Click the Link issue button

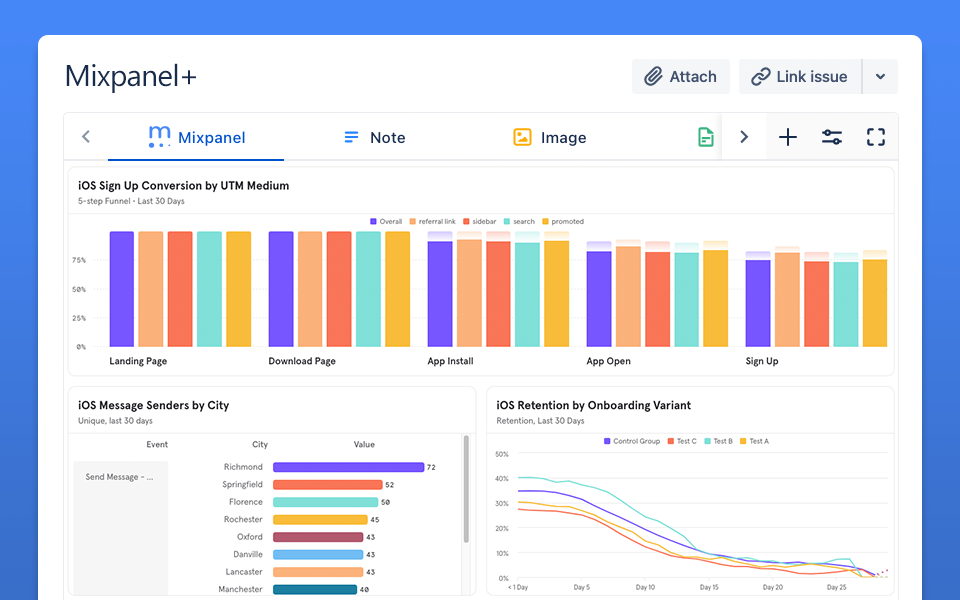799,77
